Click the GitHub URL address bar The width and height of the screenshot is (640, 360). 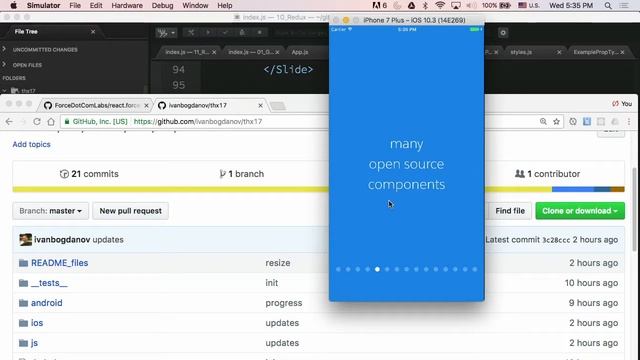[198, 122]
